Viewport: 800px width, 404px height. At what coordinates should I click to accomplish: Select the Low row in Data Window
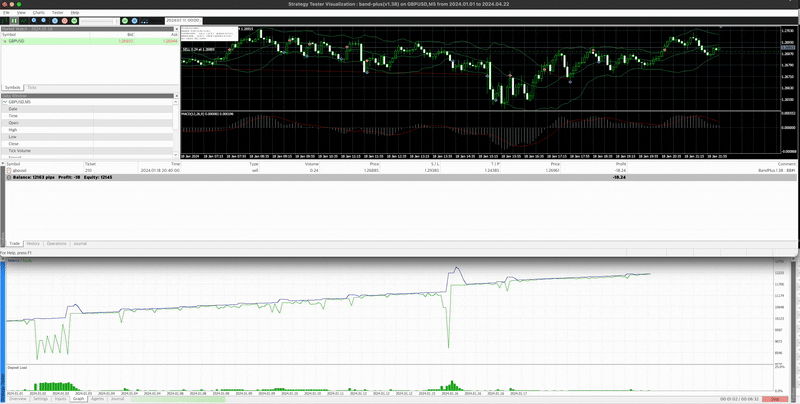(x=87, y=137)
